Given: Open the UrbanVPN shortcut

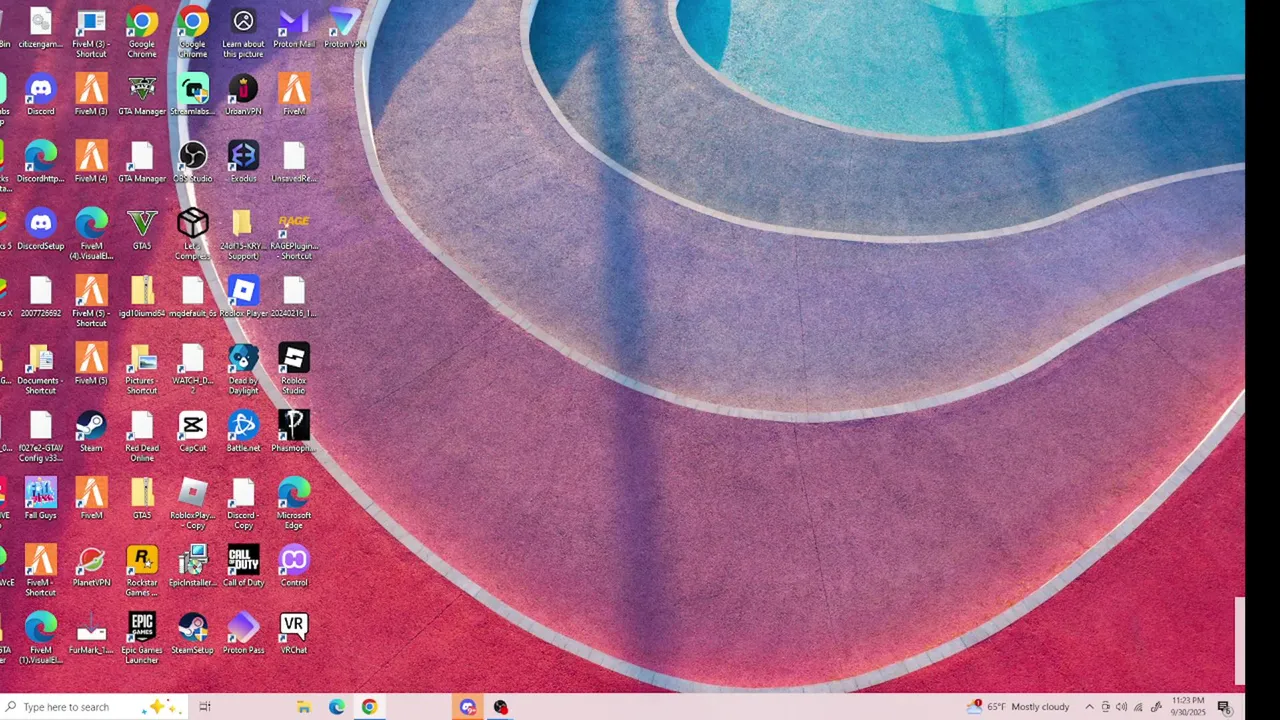Looking at the screenshot, I should click(x=243, y=96).
